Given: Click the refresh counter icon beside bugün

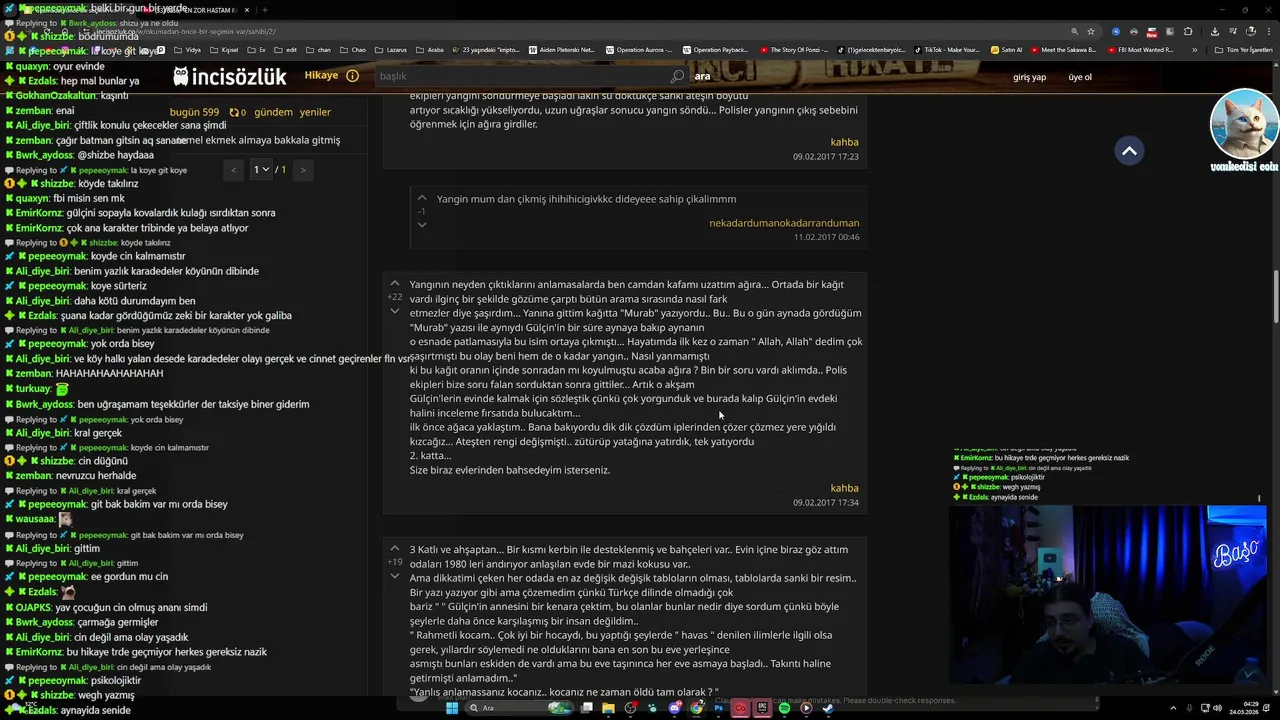Looking at the screenshot, I should (x=237, y=112).
